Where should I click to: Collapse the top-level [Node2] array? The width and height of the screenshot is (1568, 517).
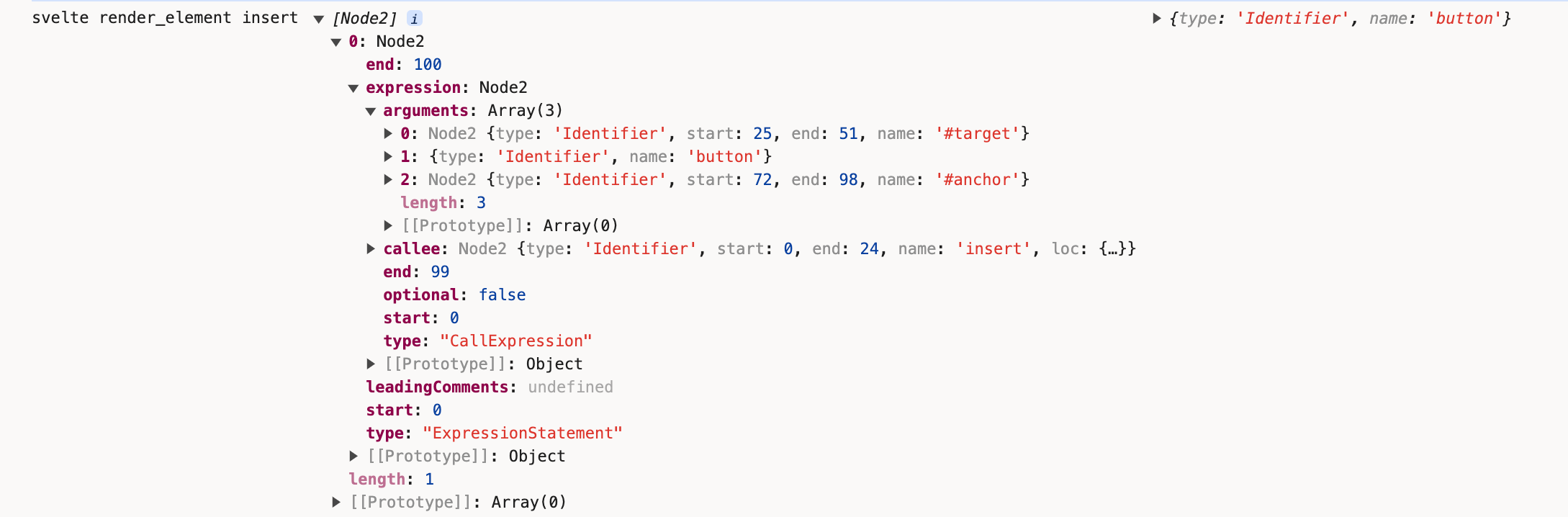318,19
